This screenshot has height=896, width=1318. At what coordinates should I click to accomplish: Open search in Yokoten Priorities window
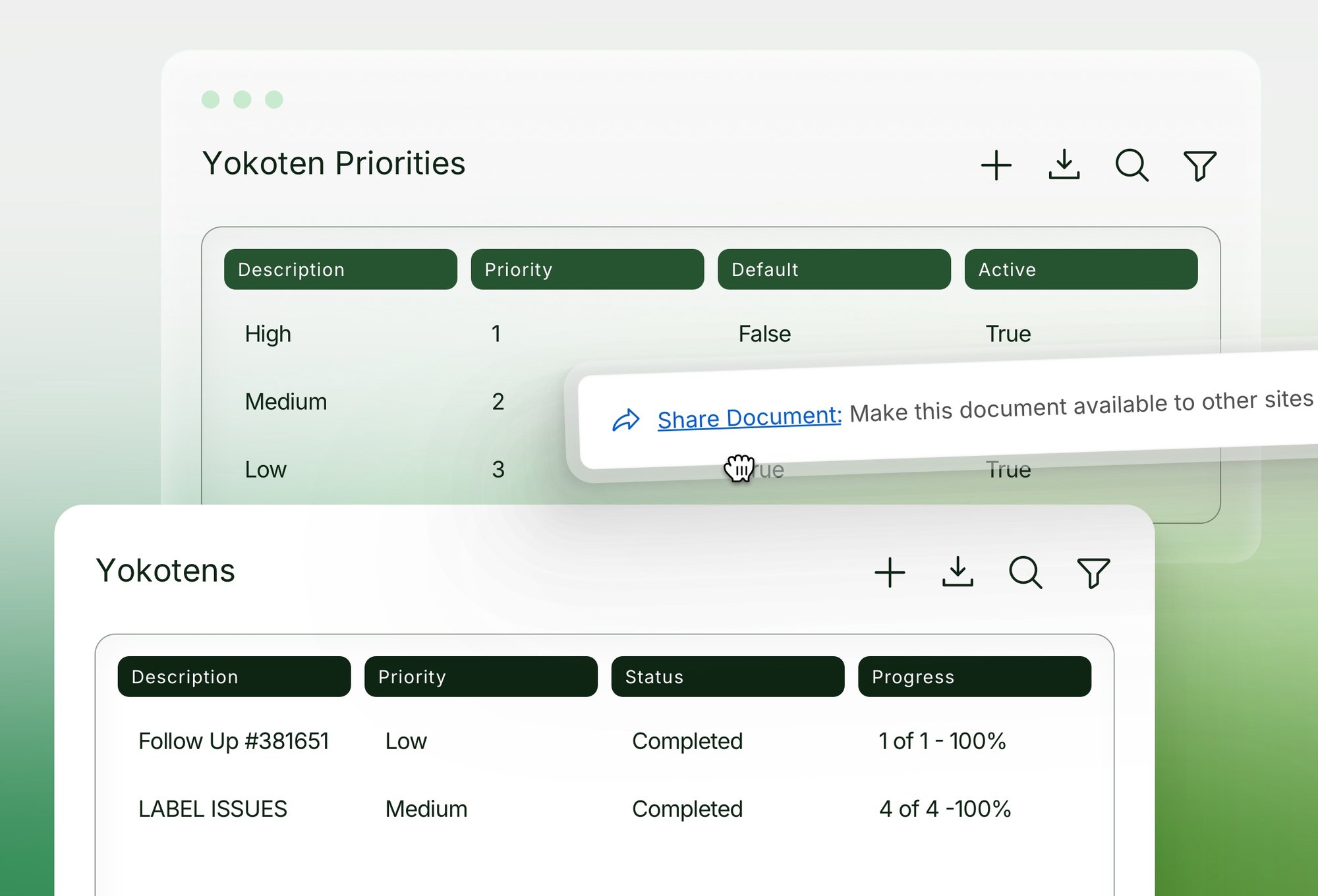(1132, 165)
